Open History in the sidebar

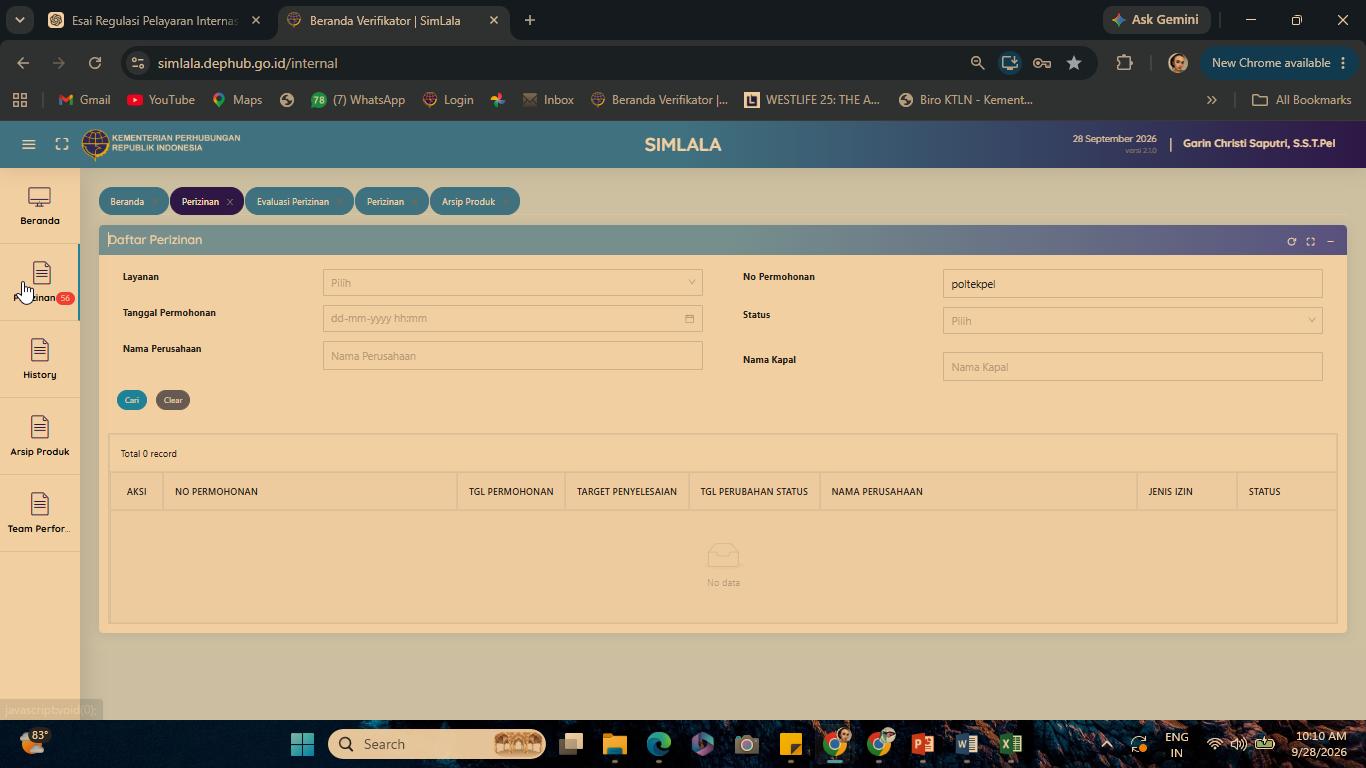point(40,360)
